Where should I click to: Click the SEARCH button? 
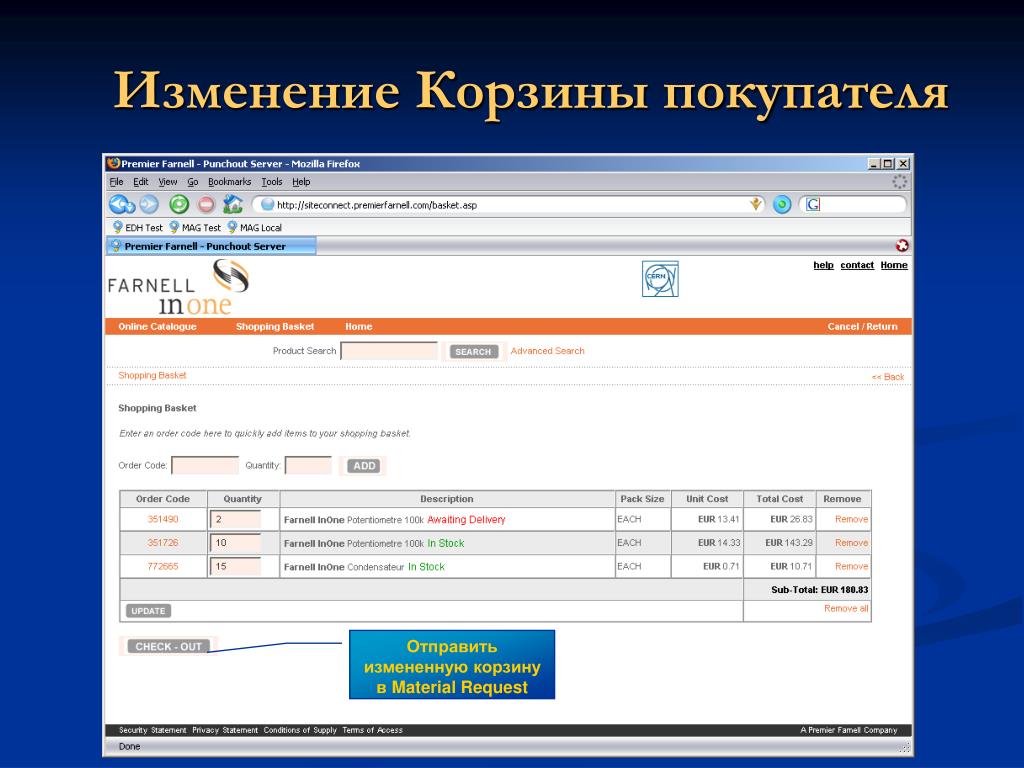pos(473,351)
